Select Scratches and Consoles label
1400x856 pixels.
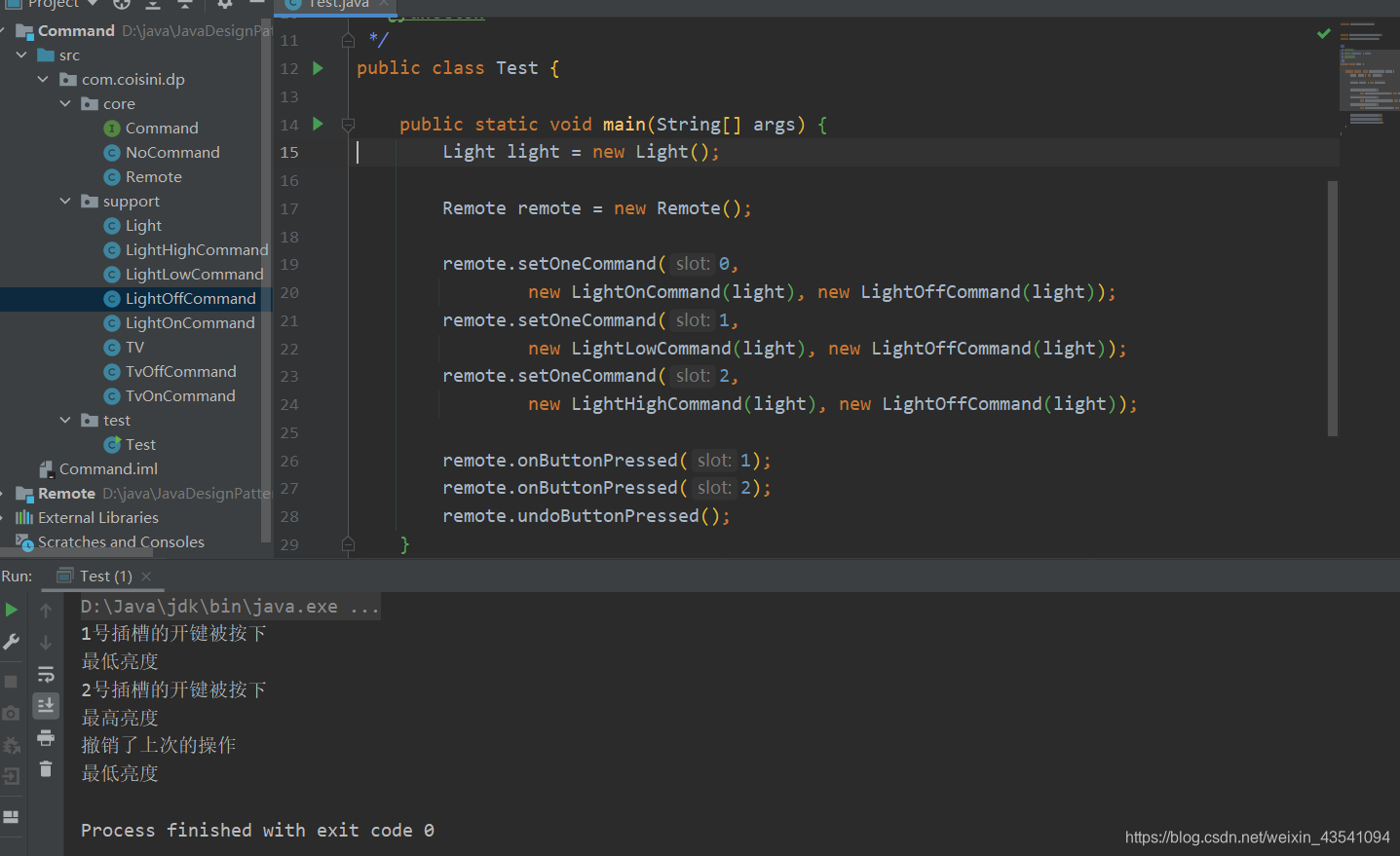121,542
